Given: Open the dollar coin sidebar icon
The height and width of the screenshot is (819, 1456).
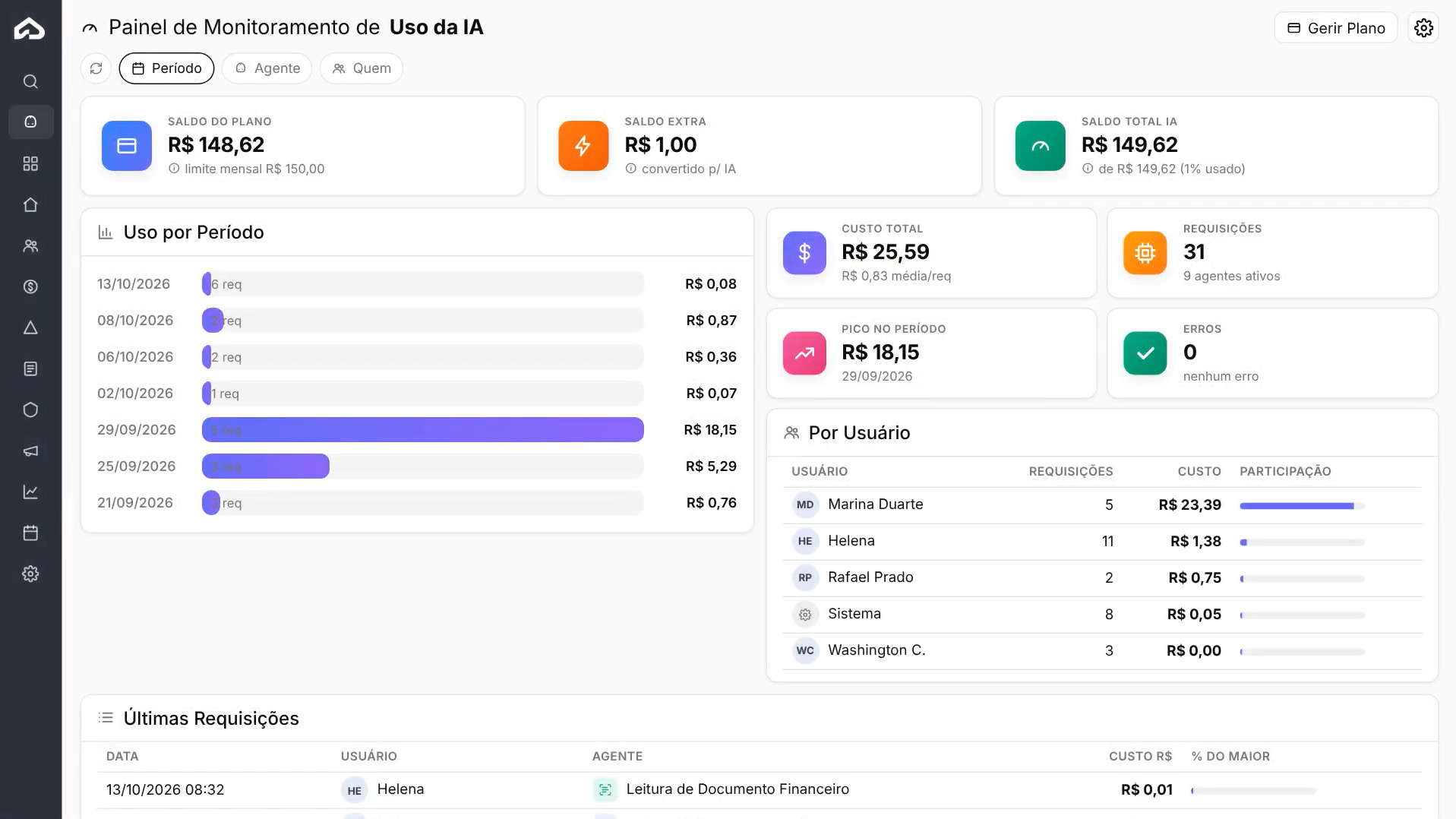Looking at the screenshot, I should click(30, 286).
